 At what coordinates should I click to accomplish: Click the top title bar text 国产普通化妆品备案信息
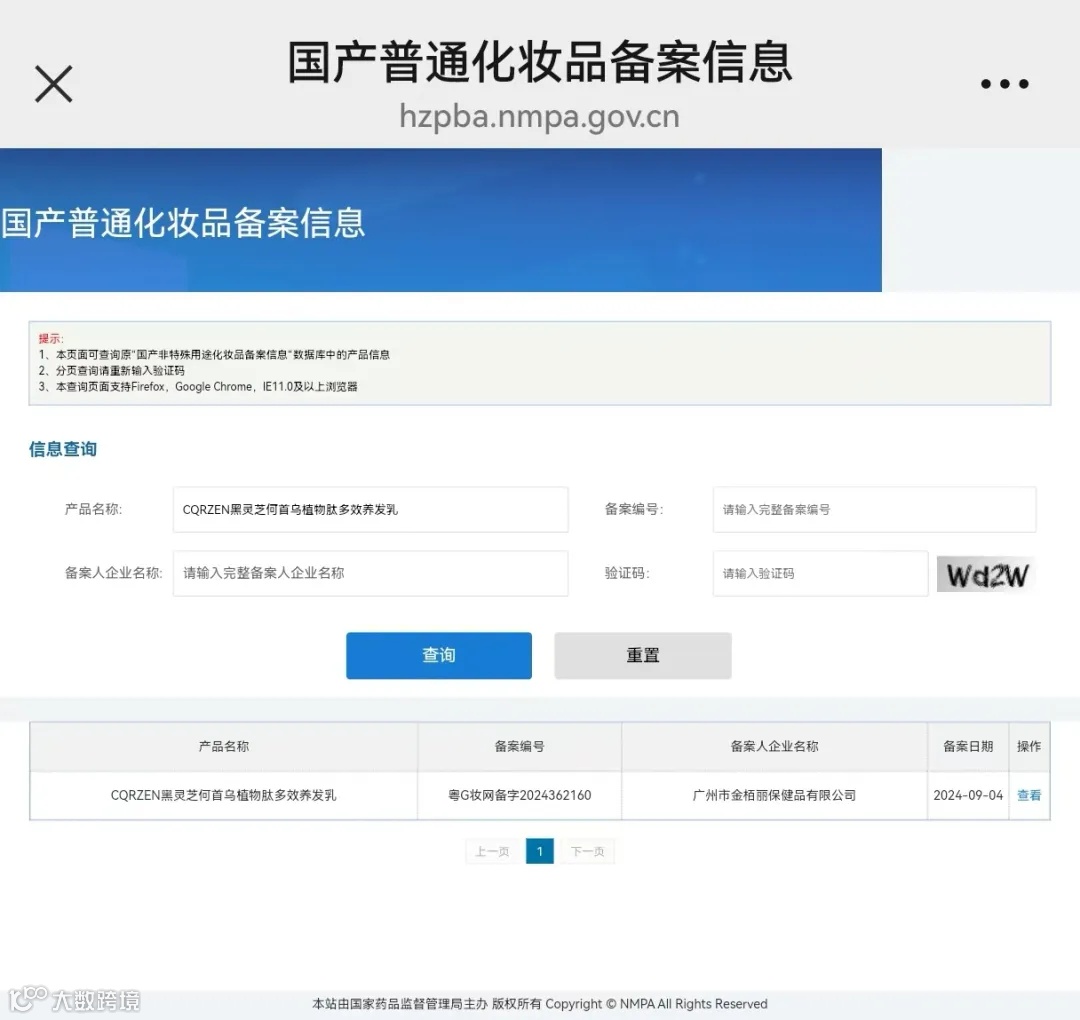(539, 62)
